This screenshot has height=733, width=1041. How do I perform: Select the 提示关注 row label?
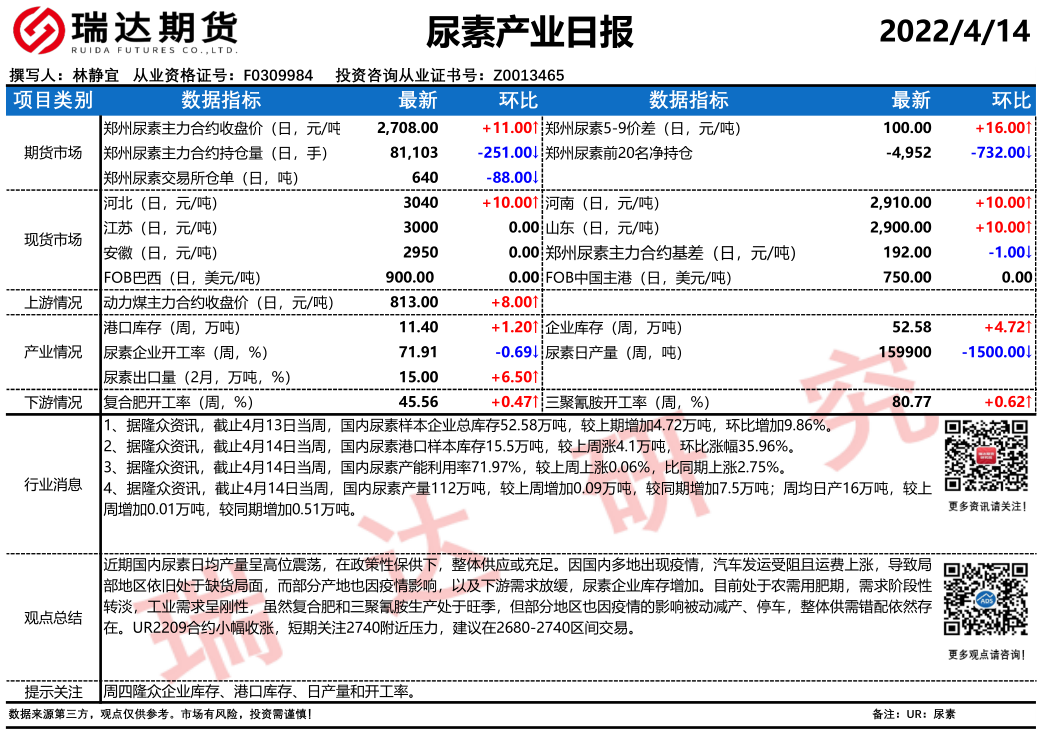click(53, 692)
